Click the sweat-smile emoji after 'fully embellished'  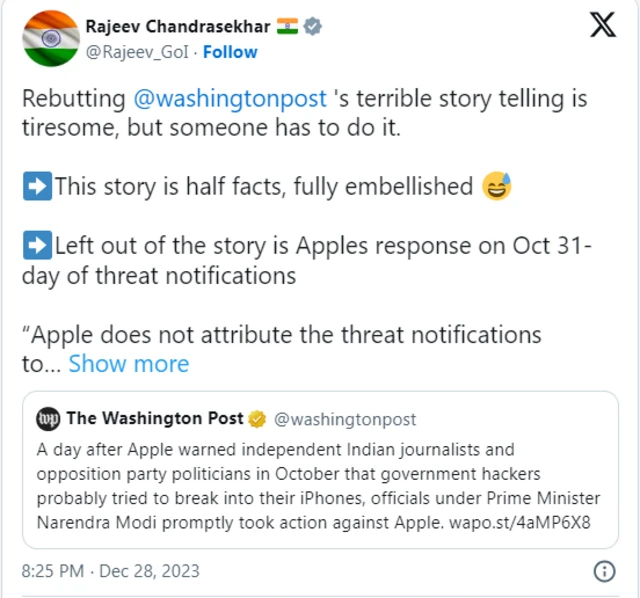[x=495, y=186]
